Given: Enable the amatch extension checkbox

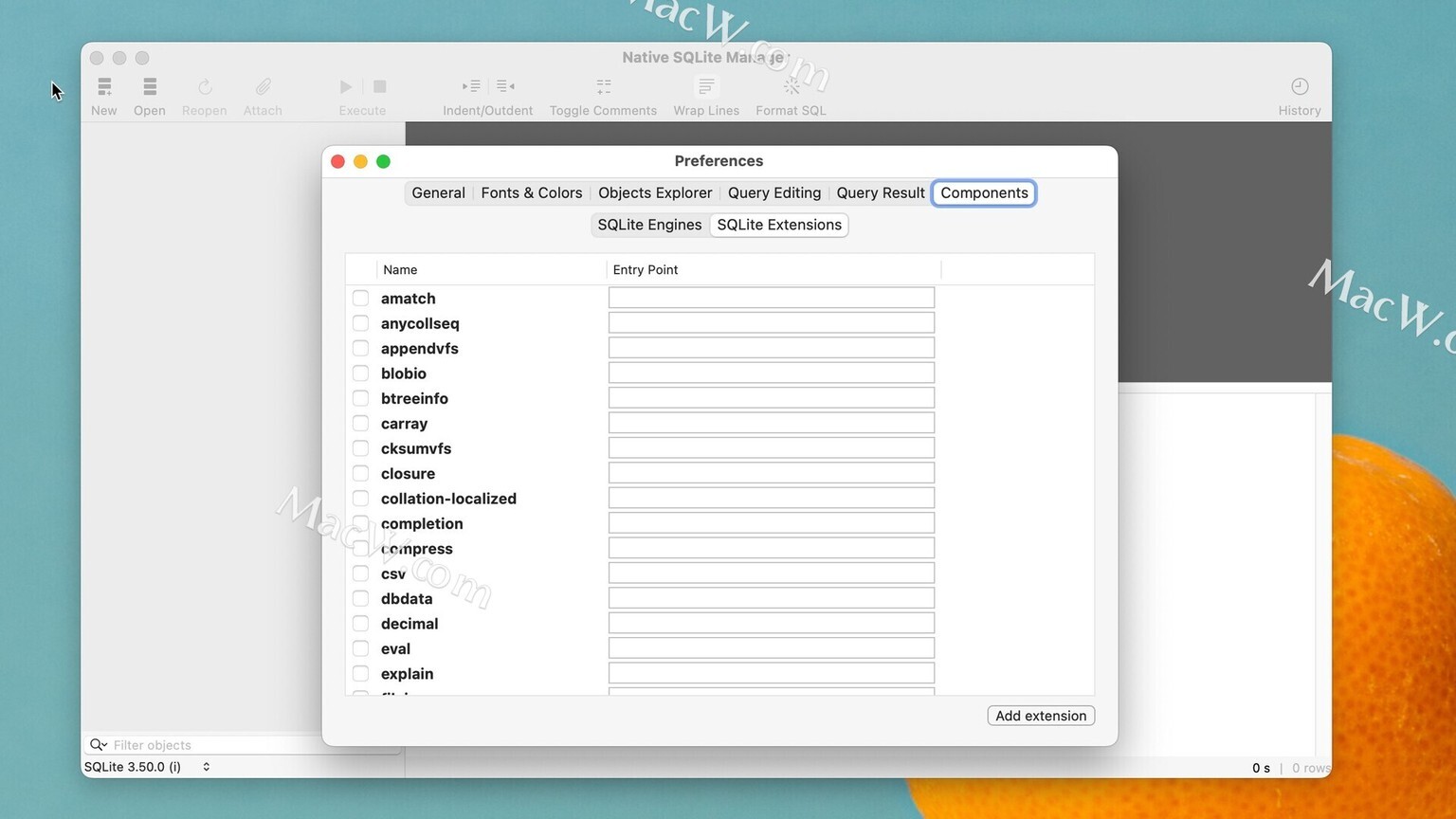Looking at the screenshot, I should (360, 298).
